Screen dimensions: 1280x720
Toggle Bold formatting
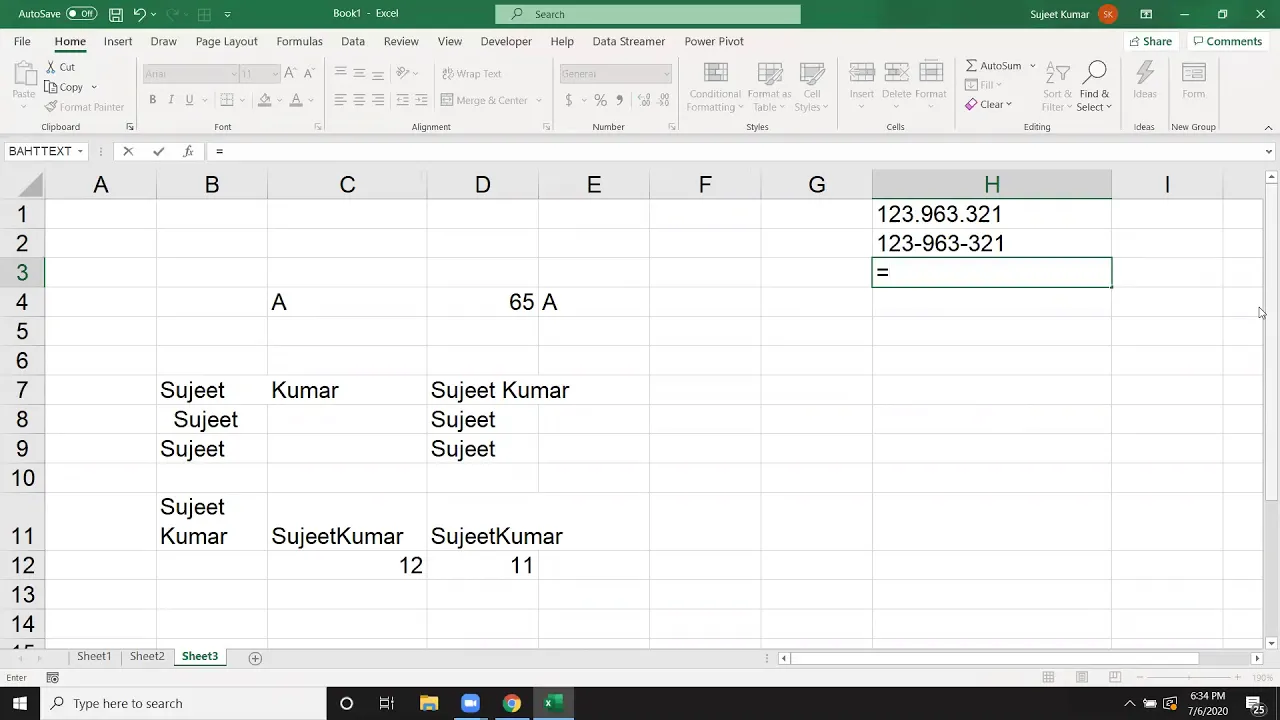152,100
